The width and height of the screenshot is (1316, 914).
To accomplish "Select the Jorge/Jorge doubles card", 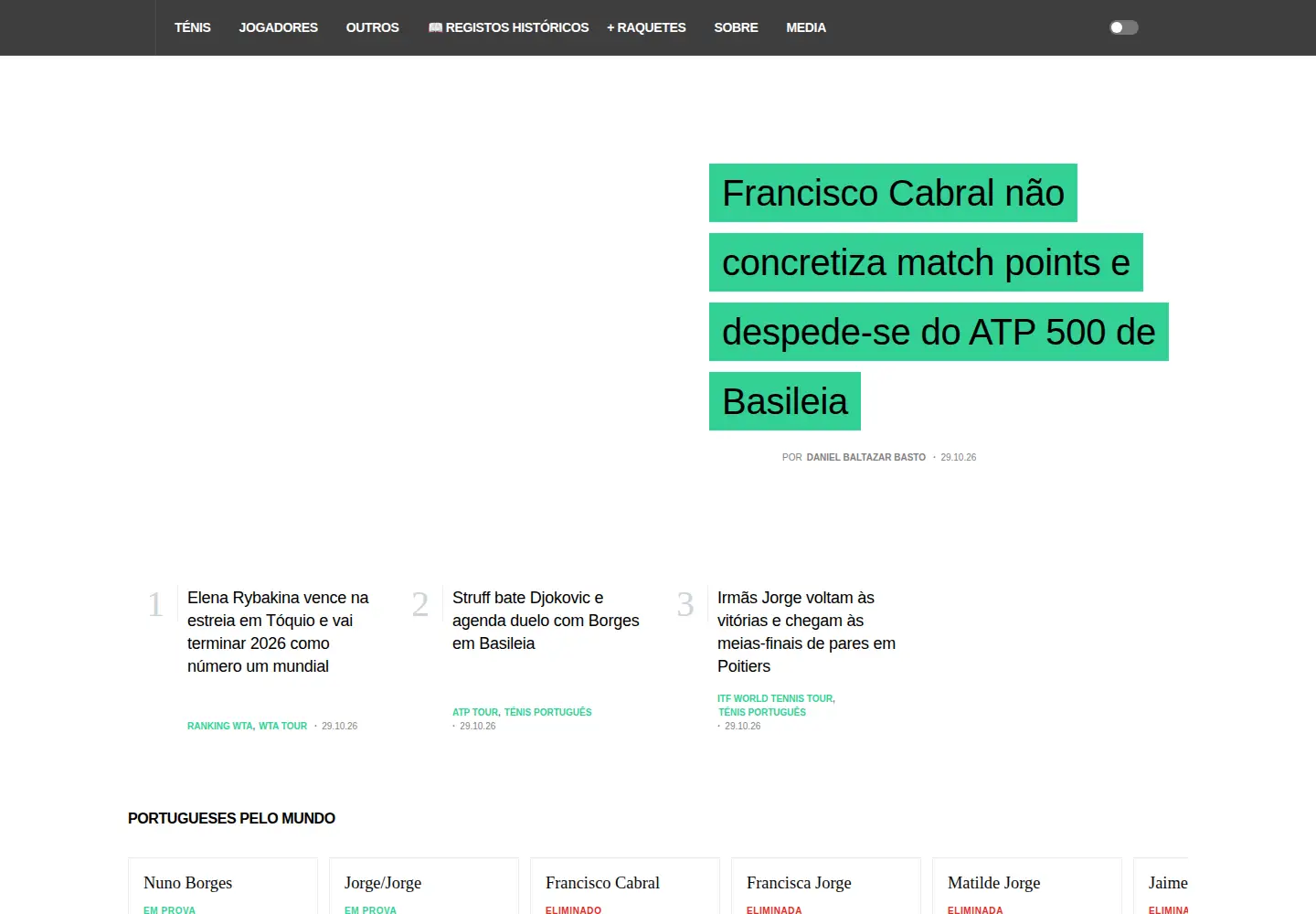I will (424, 886).
